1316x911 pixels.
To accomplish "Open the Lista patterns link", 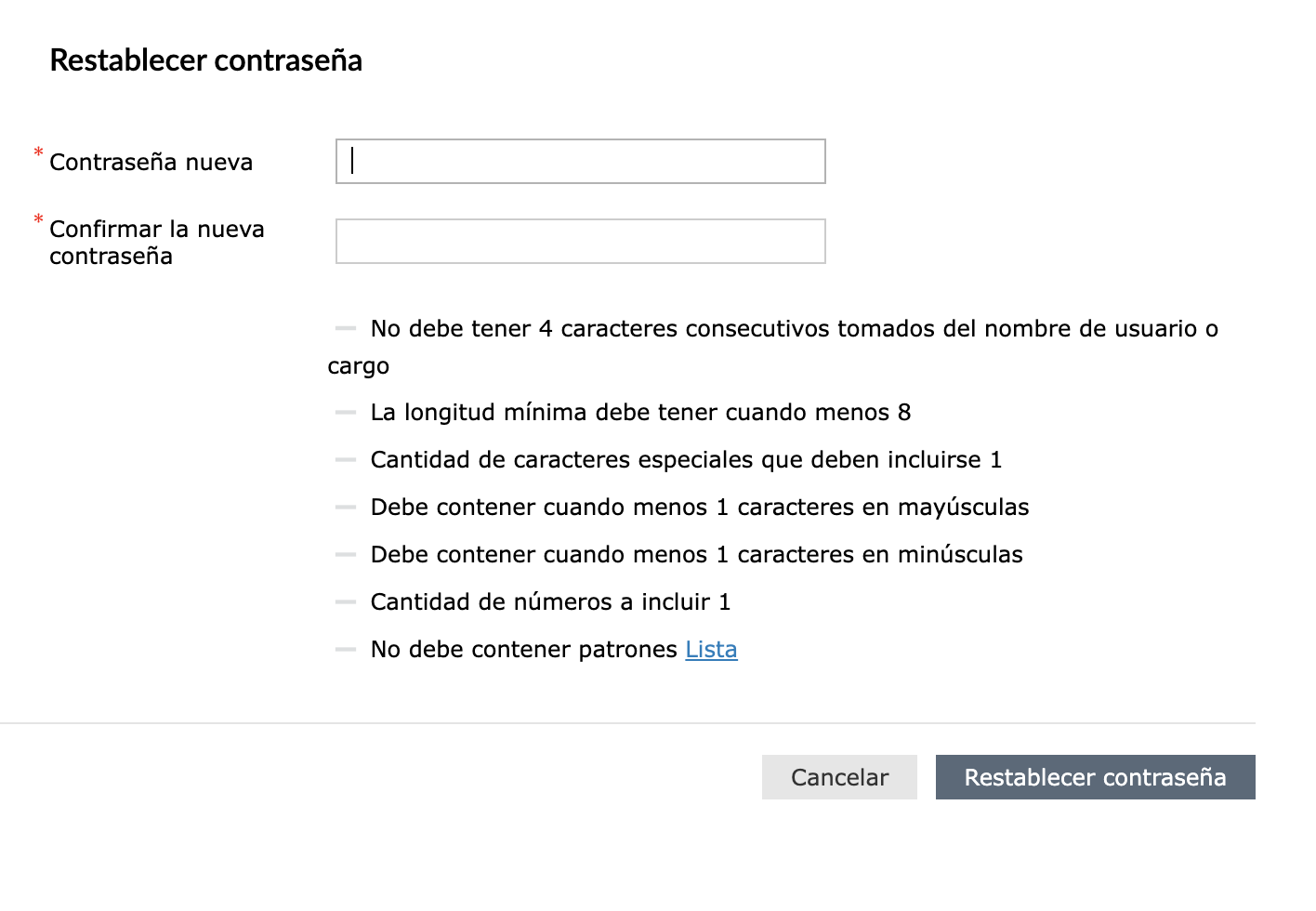I will [711, 649].
